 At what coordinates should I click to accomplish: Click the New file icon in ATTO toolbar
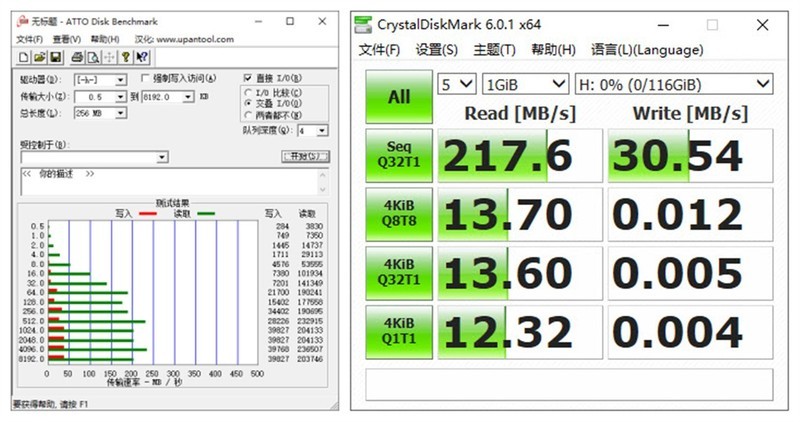23,57
